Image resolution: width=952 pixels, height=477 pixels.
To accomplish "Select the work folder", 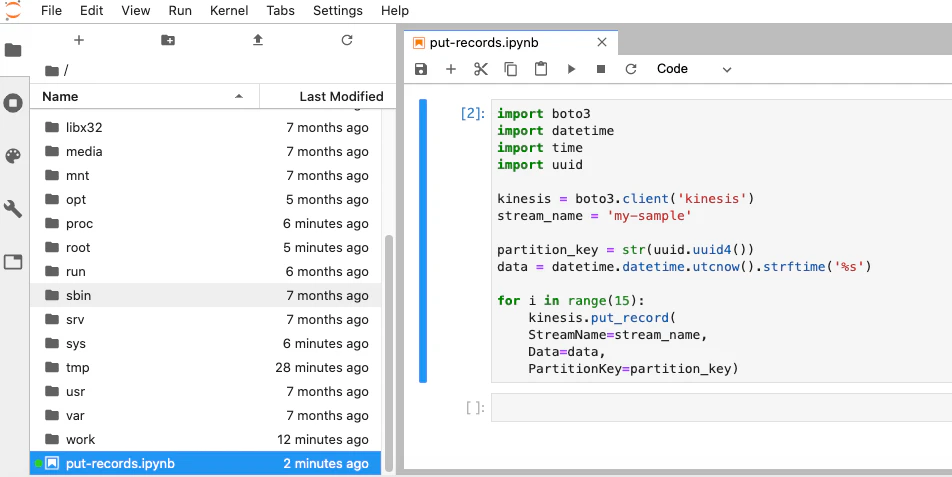I will 206,439.
